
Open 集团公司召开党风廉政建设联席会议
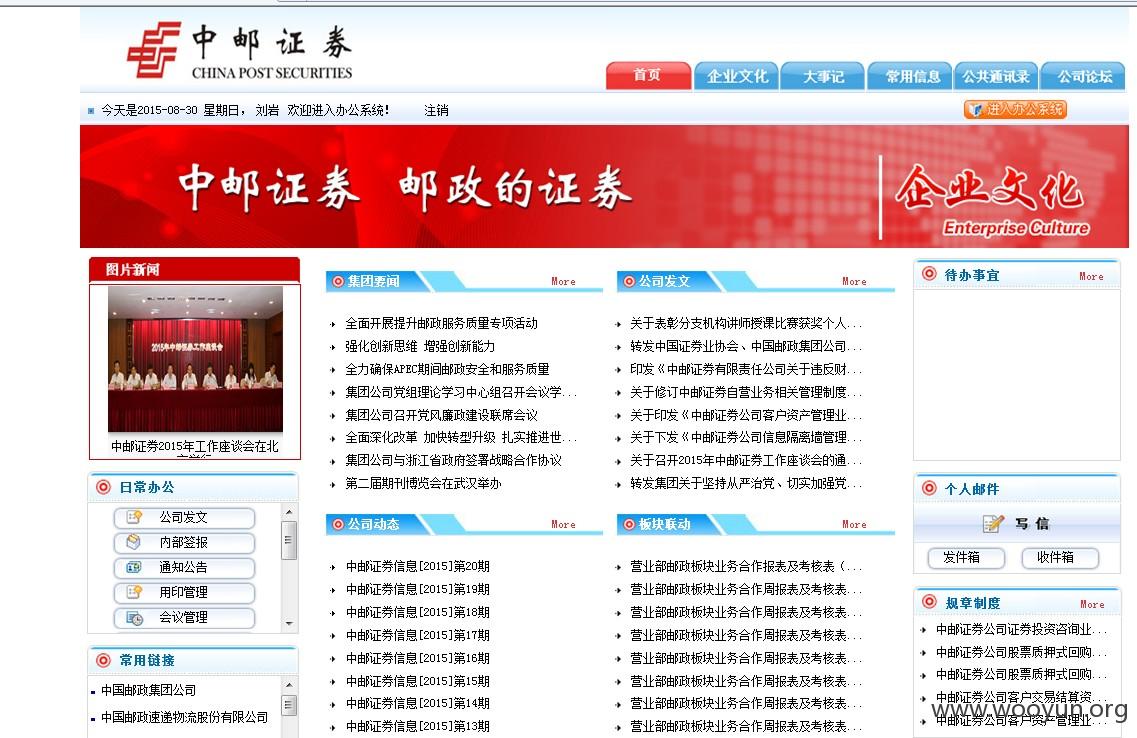click(442, 415)
